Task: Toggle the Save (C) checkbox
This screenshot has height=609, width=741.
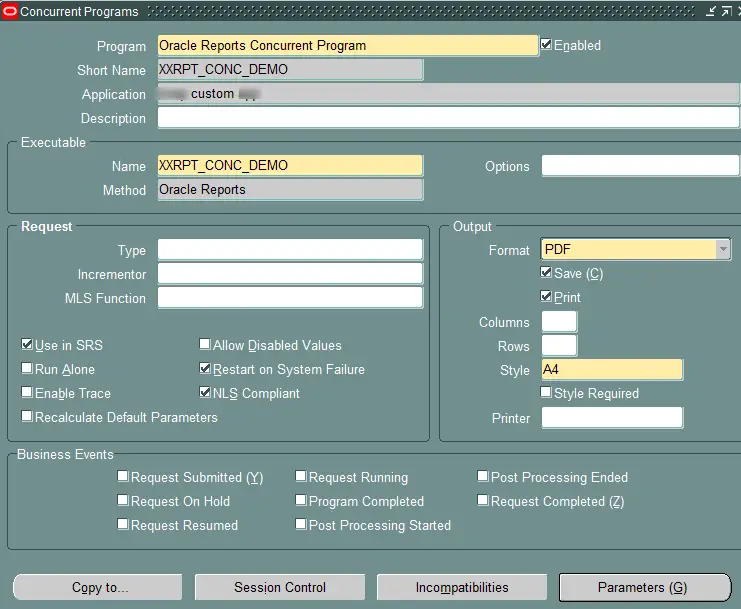Action: pos(546,272)
